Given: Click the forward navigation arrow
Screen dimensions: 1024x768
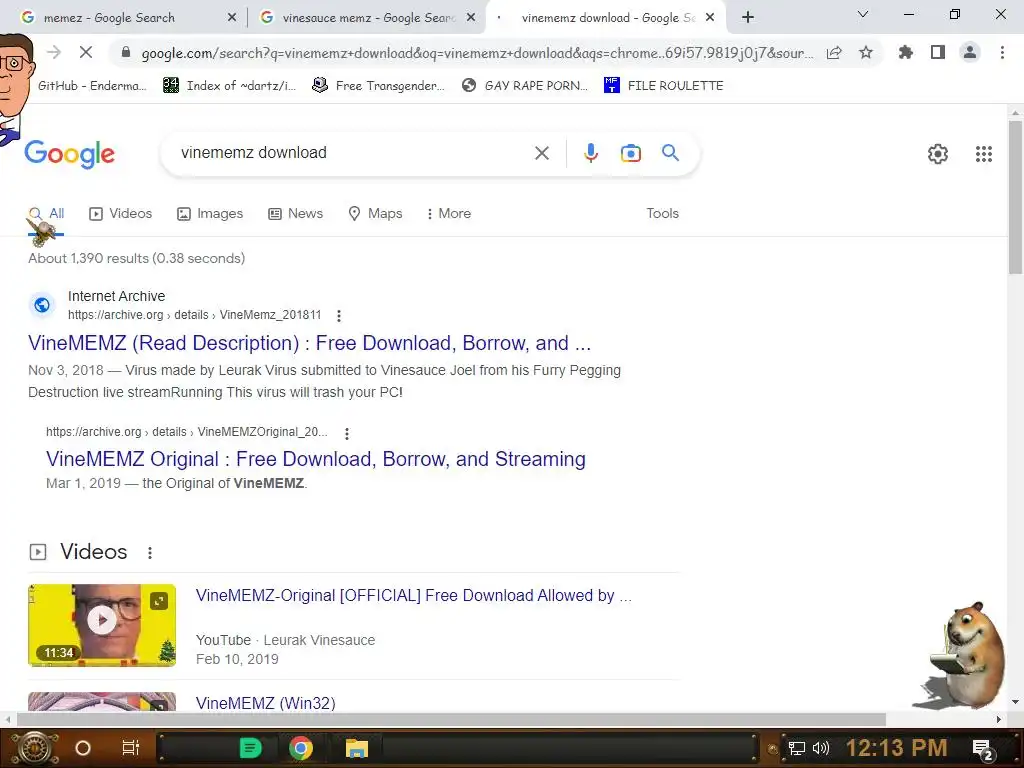Looking at the screenshot, I should tap(54, 52).
